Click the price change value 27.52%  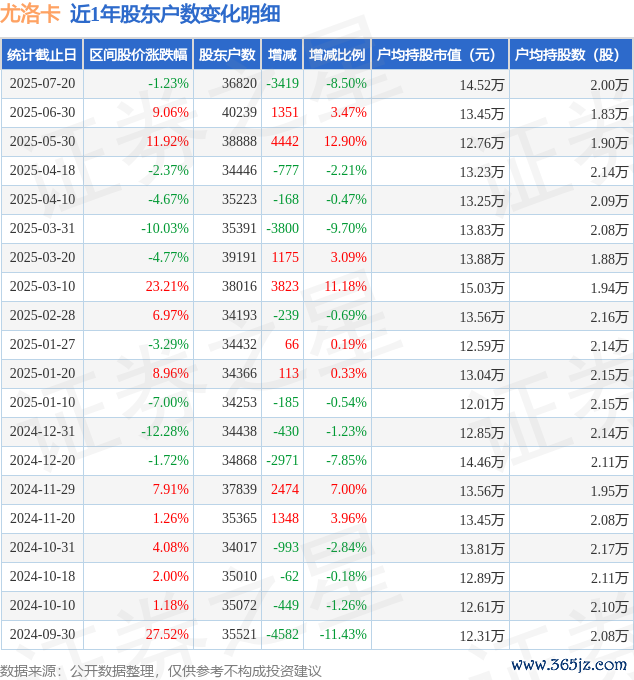coord(167,634)
